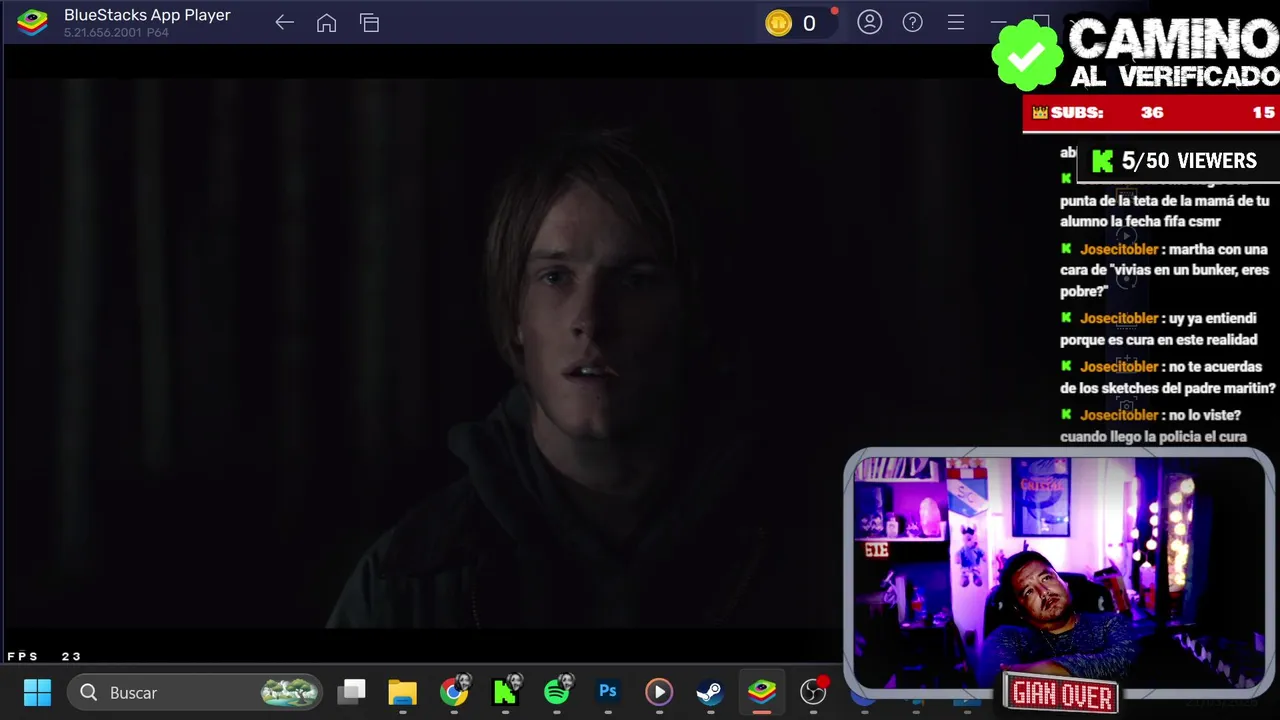1280x720 pixels.
Task: Open OBS Studio from the taskbar
Action: [814, 691]
